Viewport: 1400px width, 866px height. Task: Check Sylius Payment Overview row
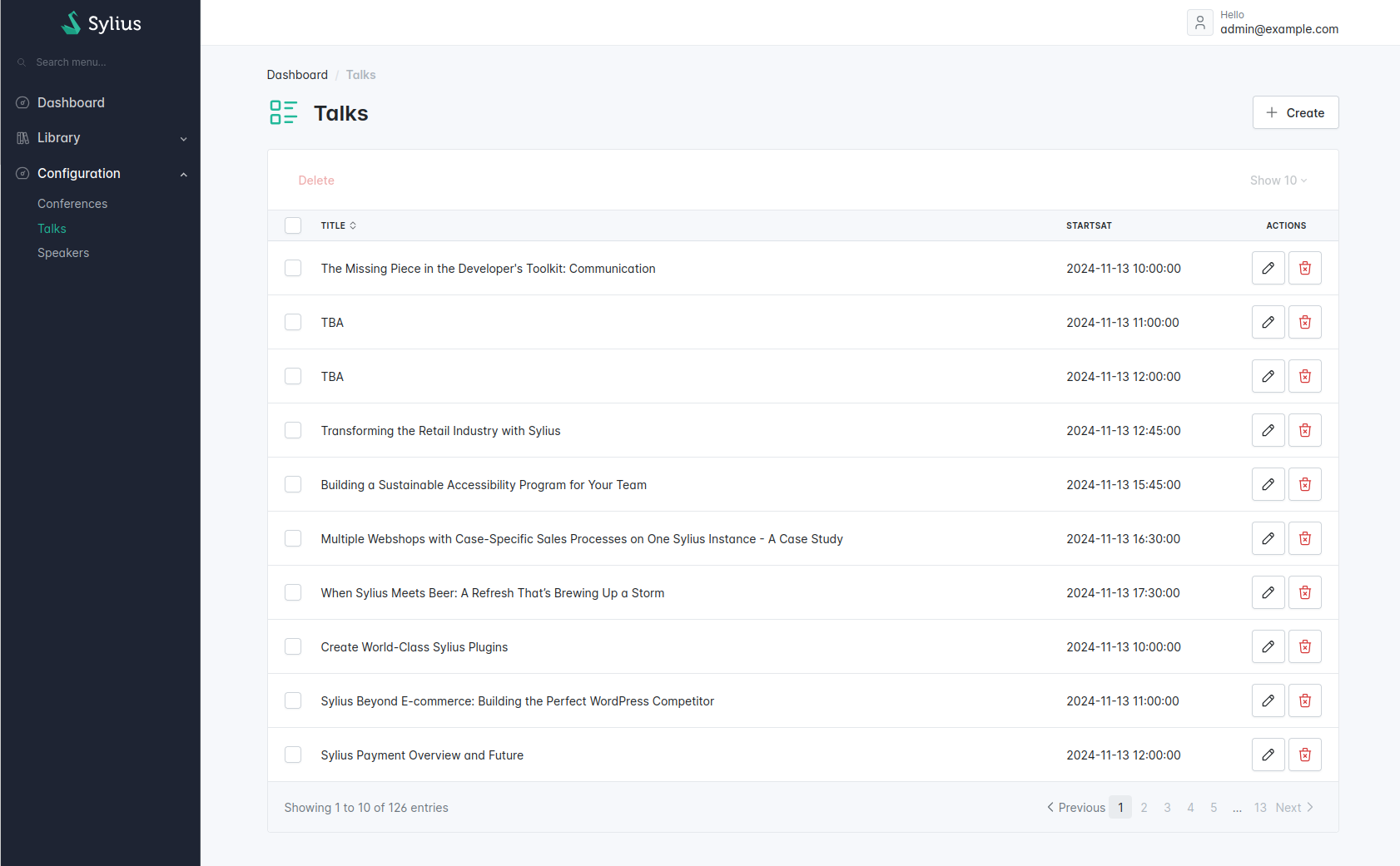tap(293, 755)
